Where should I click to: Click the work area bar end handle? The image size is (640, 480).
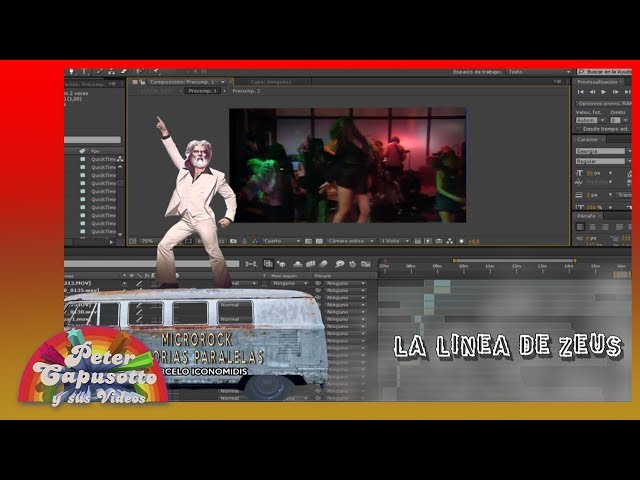(575, 260)
